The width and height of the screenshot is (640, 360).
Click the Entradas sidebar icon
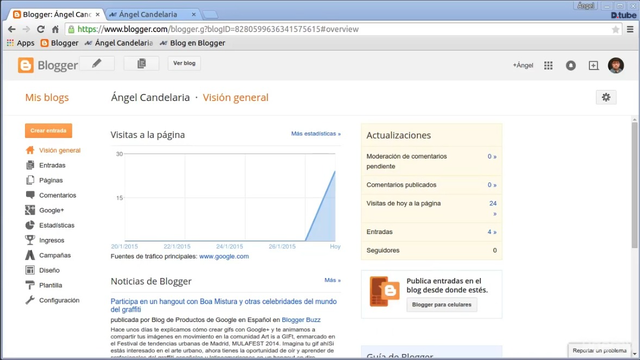click(30, 165)
